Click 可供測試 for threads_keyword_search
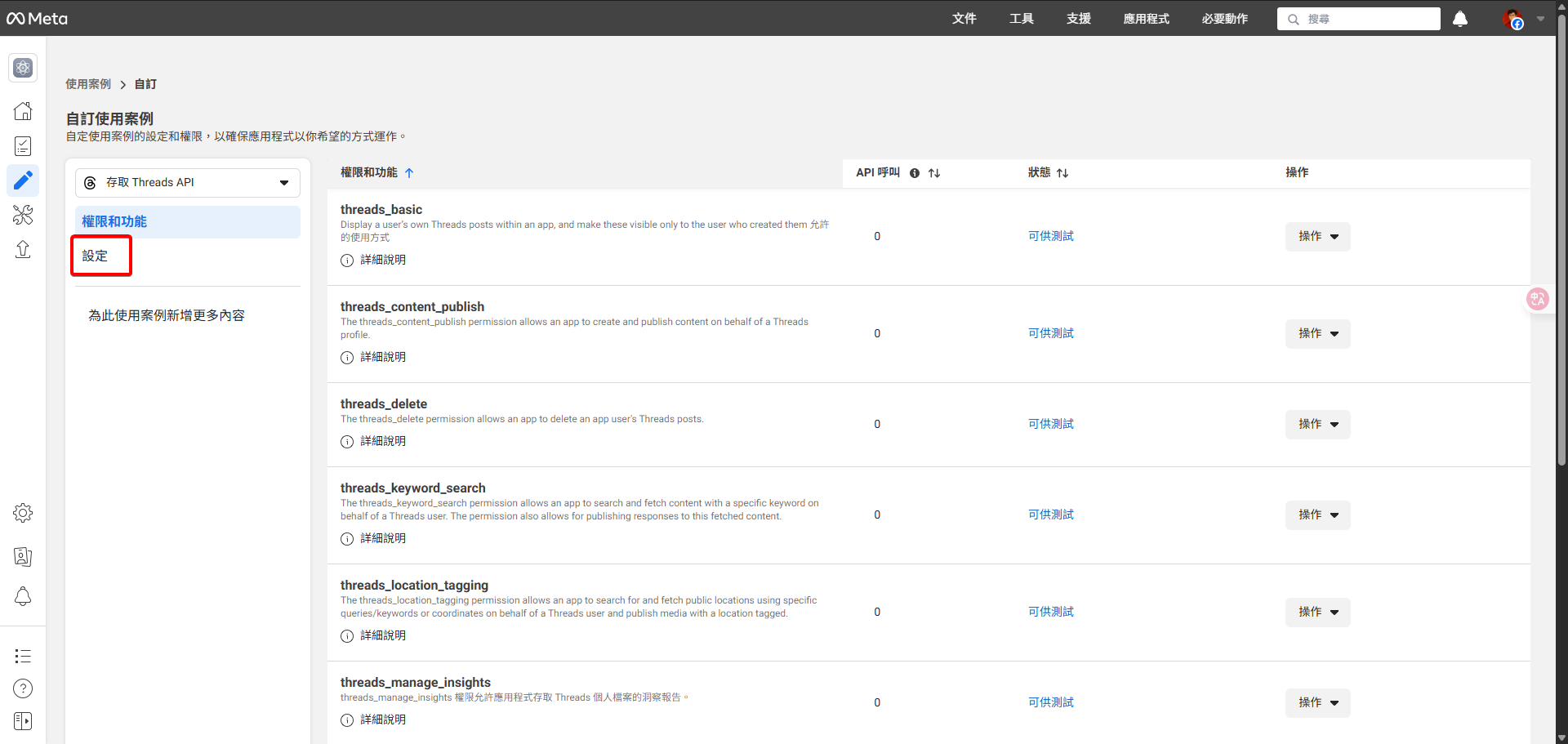The height and width of the screenshot is (744, 1568). tap(1051, 515)
